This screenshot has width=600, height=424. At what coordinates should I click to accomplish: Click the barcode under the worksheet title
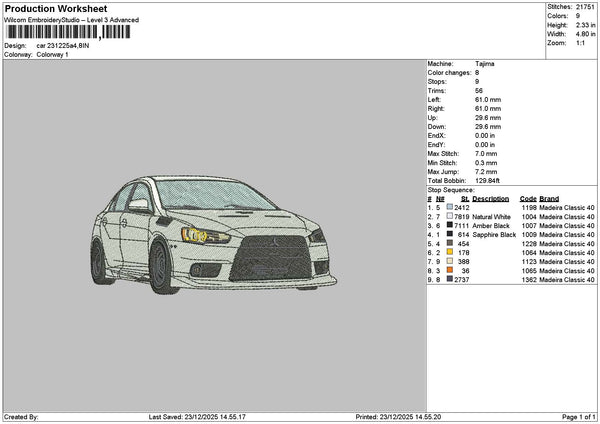click(x=68, y=32)
